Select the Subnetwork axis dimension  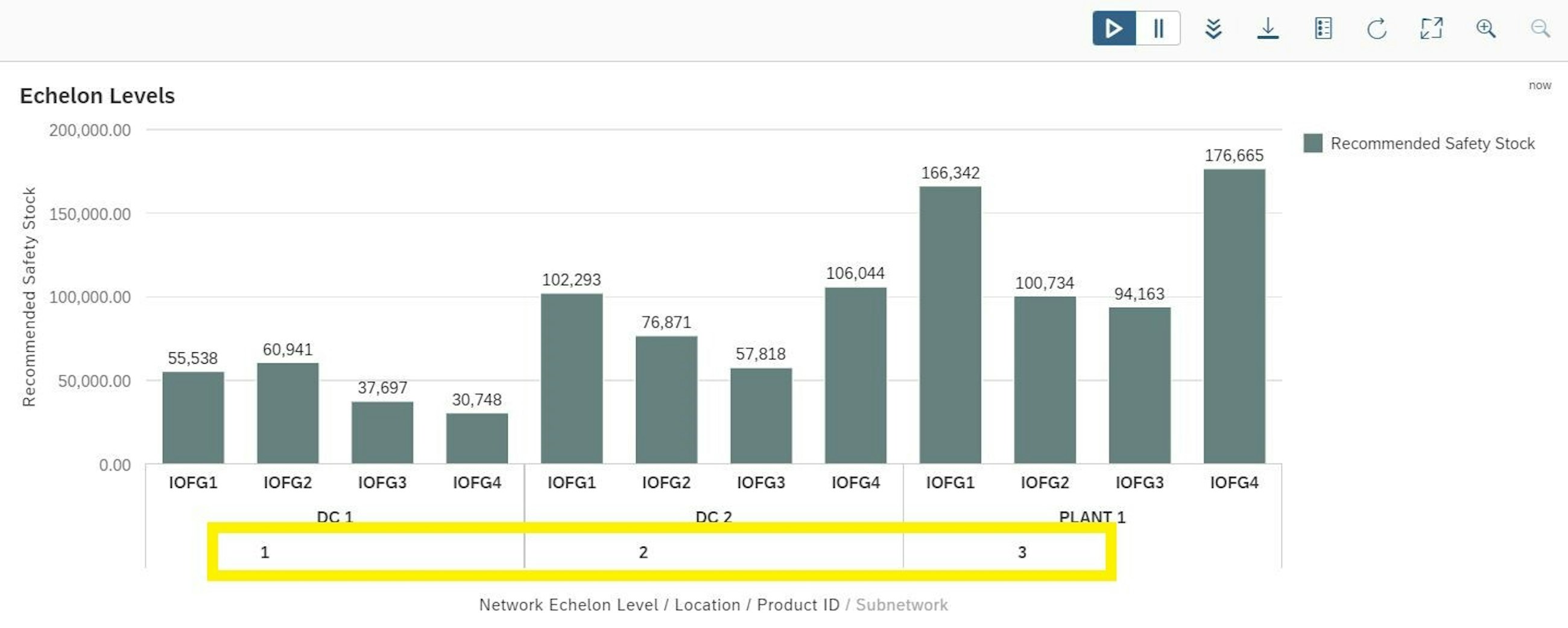point(901,604)
